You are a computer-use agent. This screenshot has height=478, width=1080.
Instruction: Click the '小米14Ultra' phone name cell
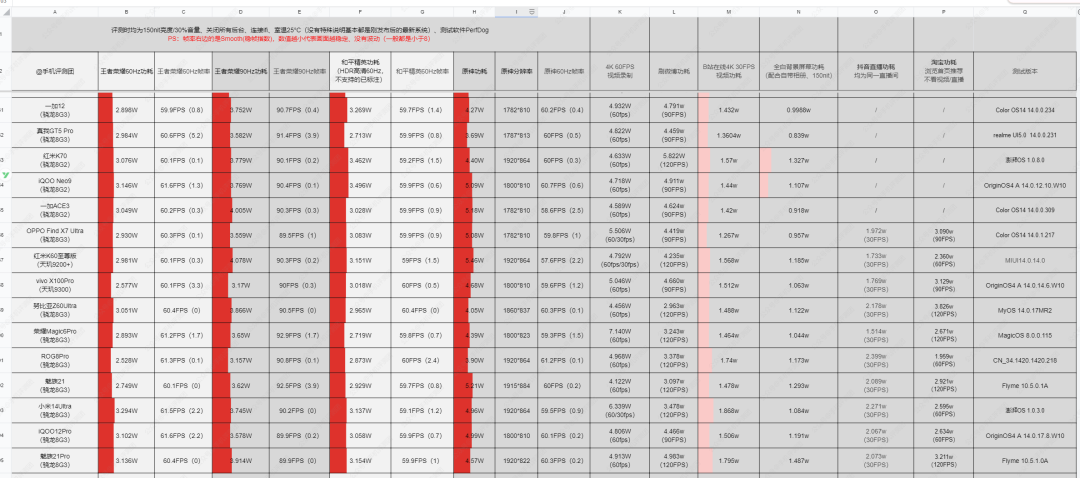(x=55, y=411)
